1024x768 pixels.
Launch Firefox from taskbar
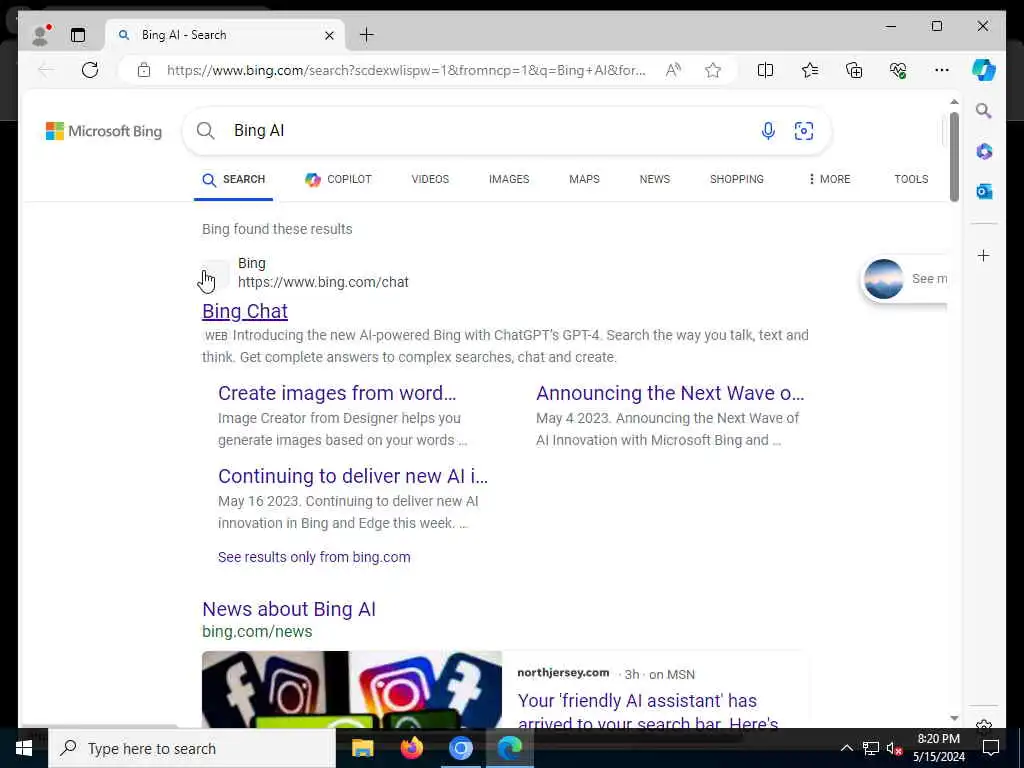(411, 748)
